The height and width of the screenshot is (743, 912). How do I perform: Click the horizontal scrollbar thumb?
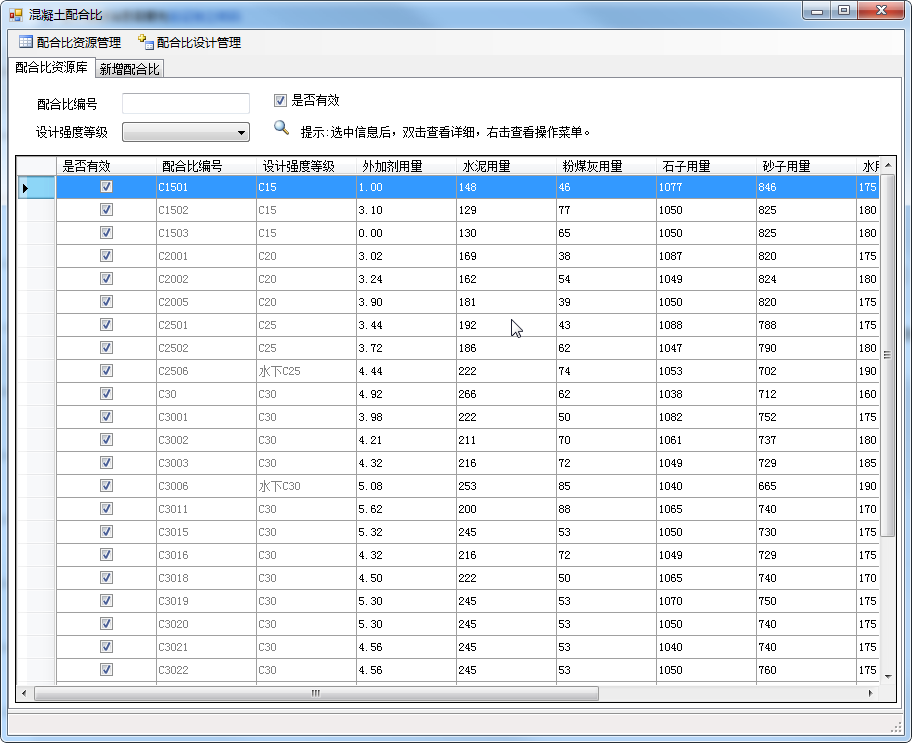coord(315,693)
